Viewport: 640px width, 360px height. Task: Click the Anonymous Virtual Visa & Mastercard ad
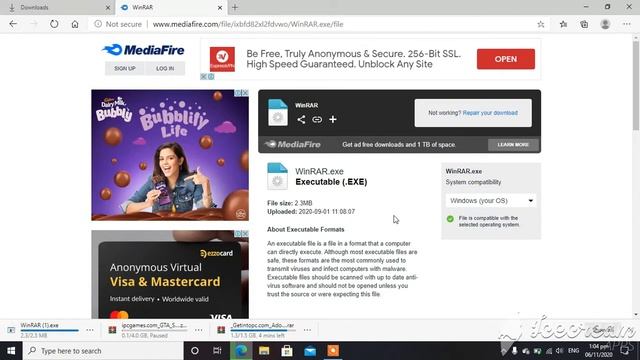pos(170,274)
